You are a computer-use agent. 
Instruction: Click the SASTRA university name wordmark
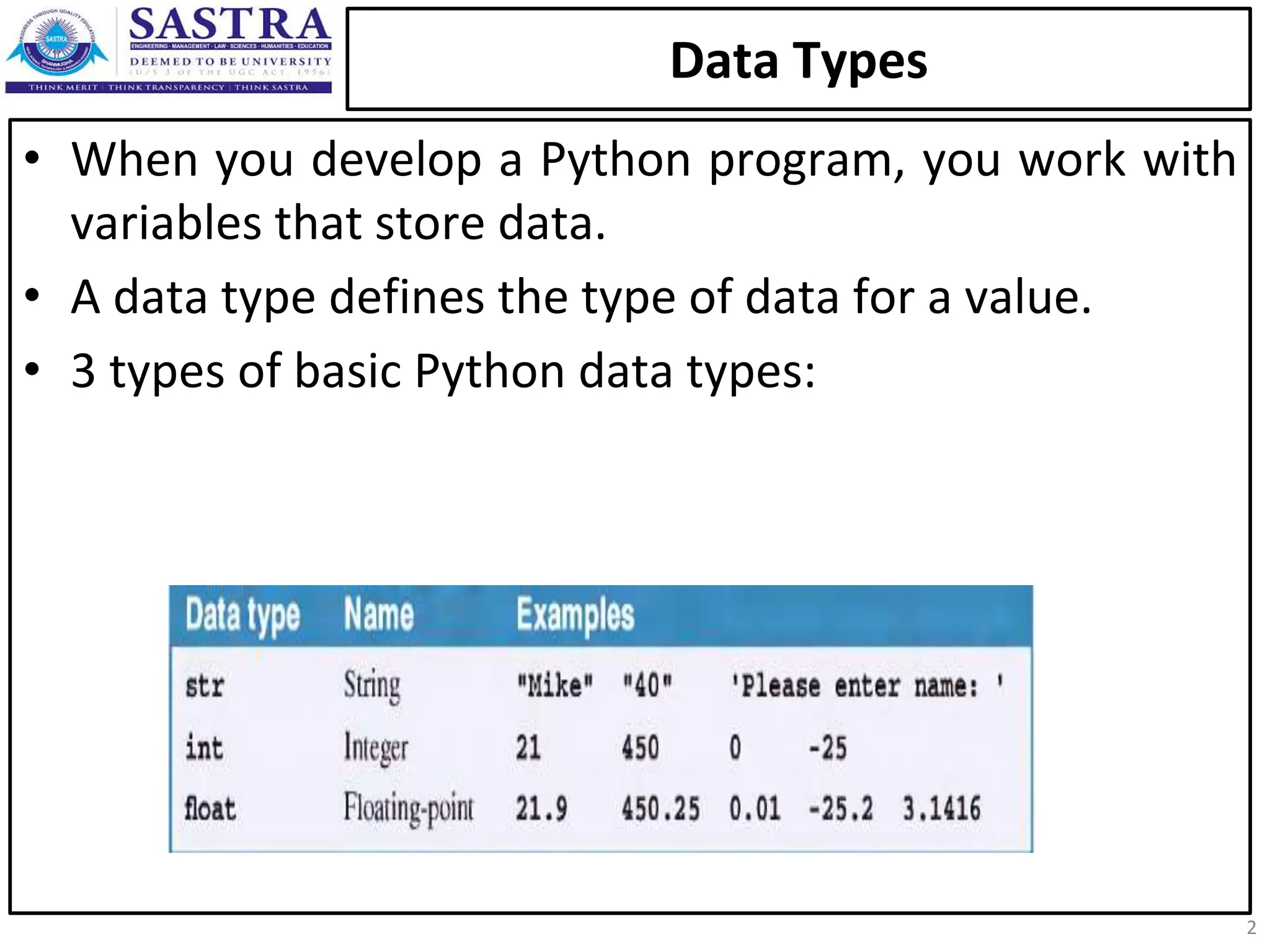pos(229,25)
